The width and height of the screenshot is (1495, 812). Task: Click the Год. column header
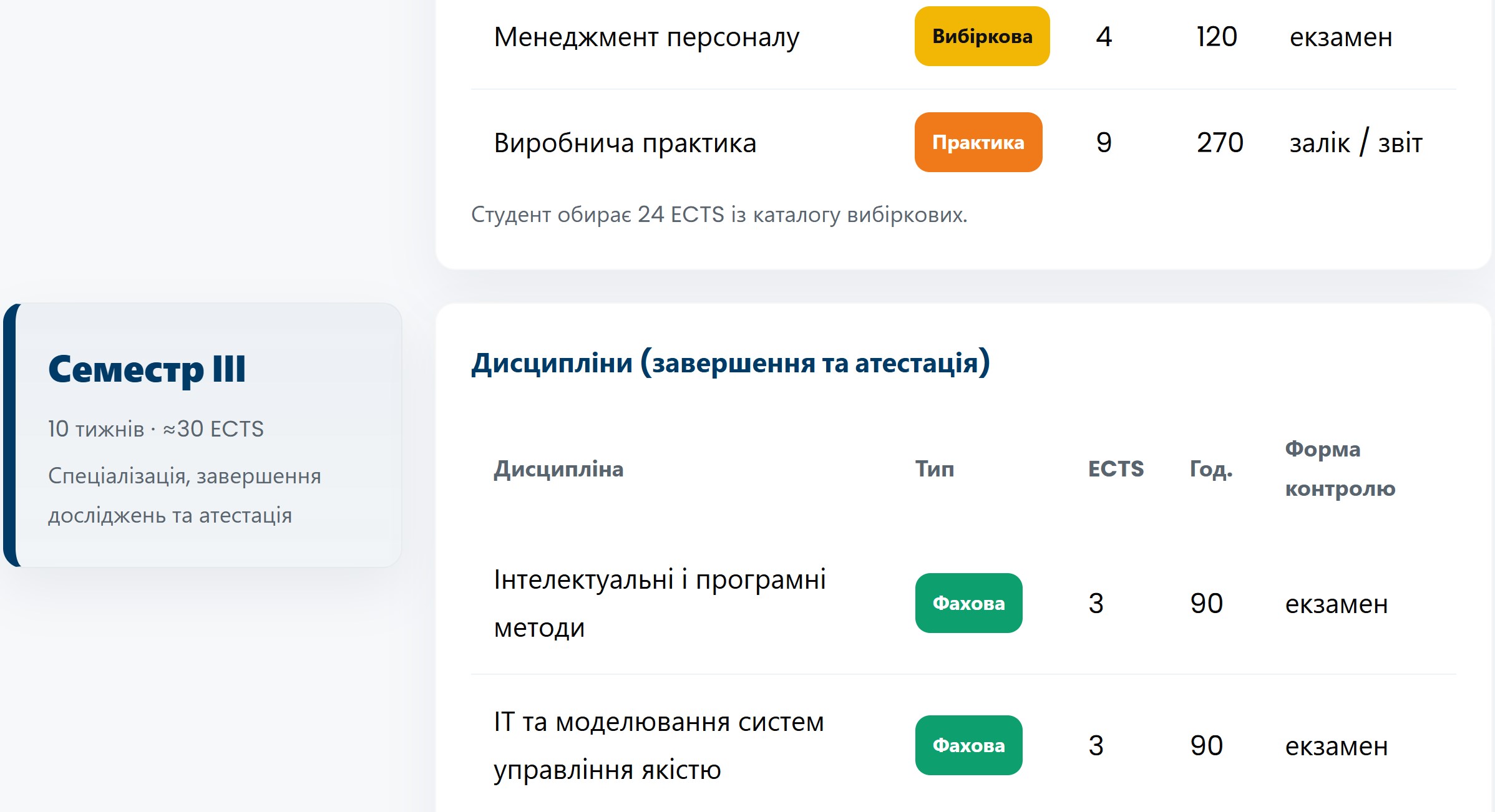(x=1211, y=469)
